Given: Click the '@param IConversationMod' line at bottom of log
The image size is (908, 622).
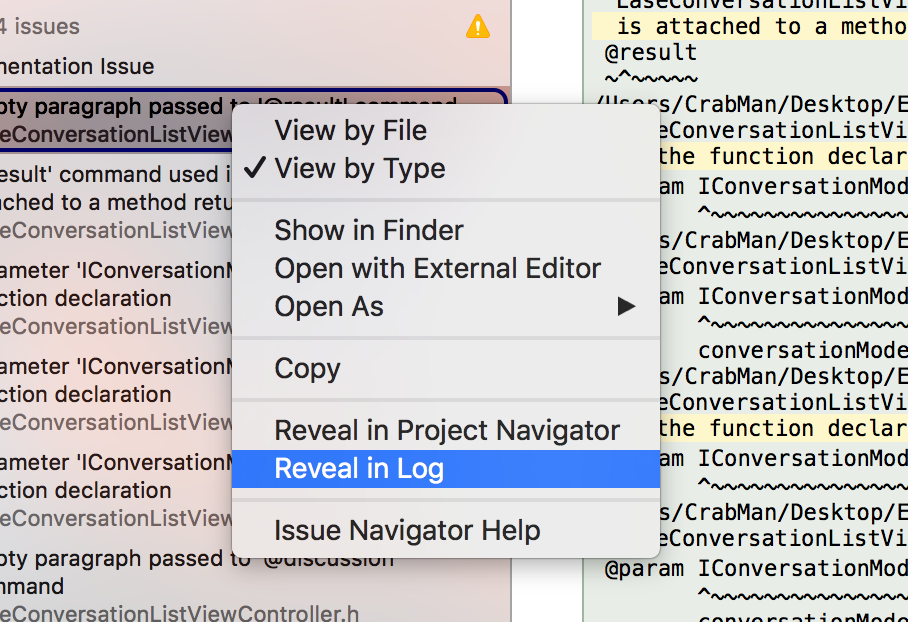Looking at the screenshot, I should [x=756, y=569].
